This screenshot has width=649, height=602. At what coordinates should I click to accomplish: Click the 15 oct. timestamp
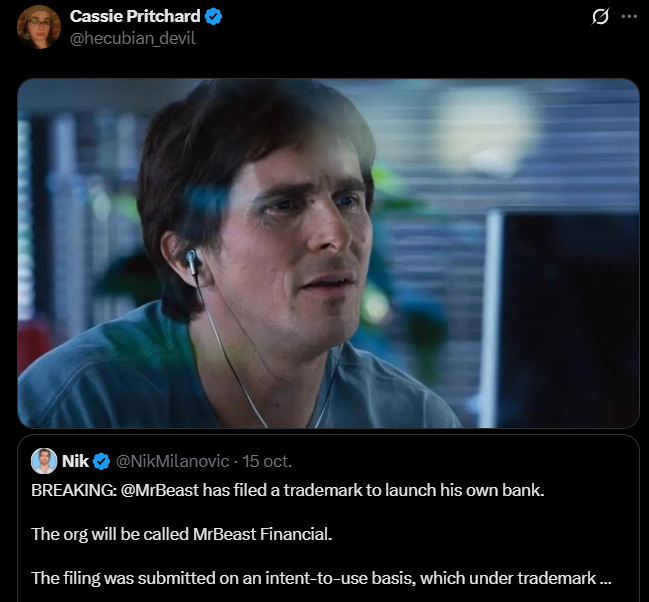(x=267, y=461)
